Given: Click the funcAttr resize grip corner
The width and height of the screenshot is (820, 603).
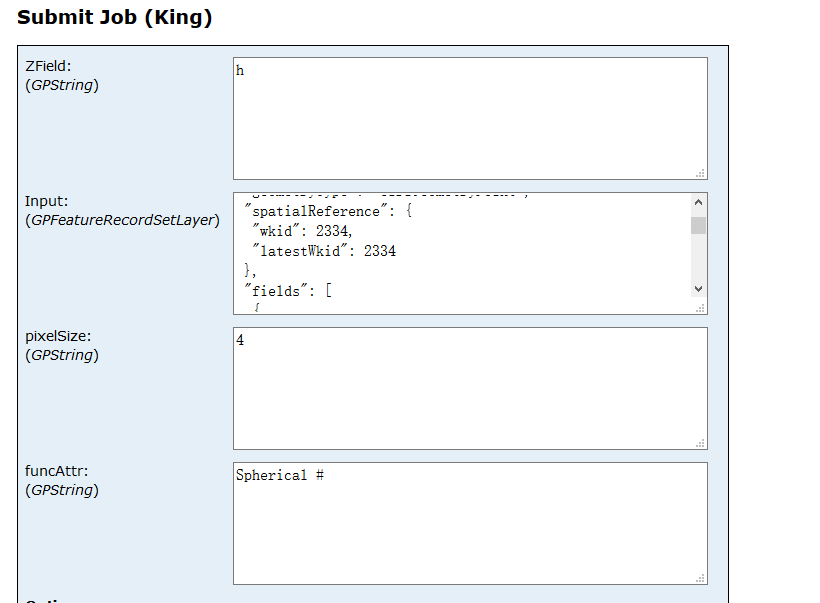Looking at the screenshot, I should pos(701,578).
